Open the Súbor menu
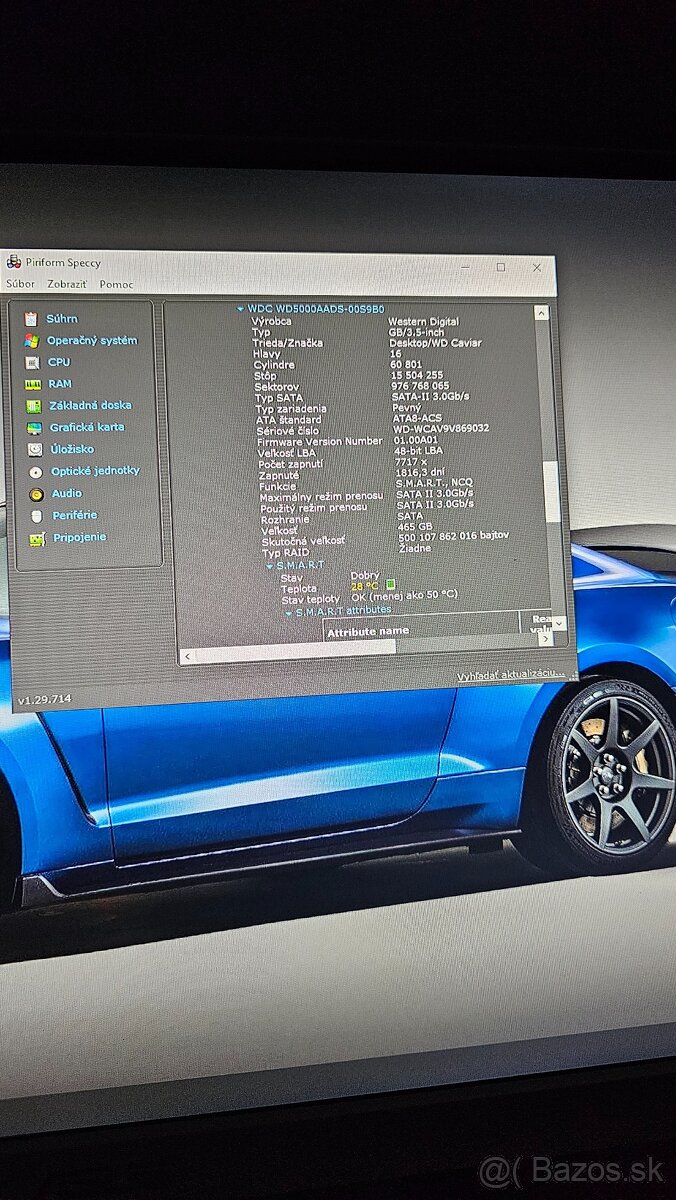Screen dimensions: 676x1200 20,284
